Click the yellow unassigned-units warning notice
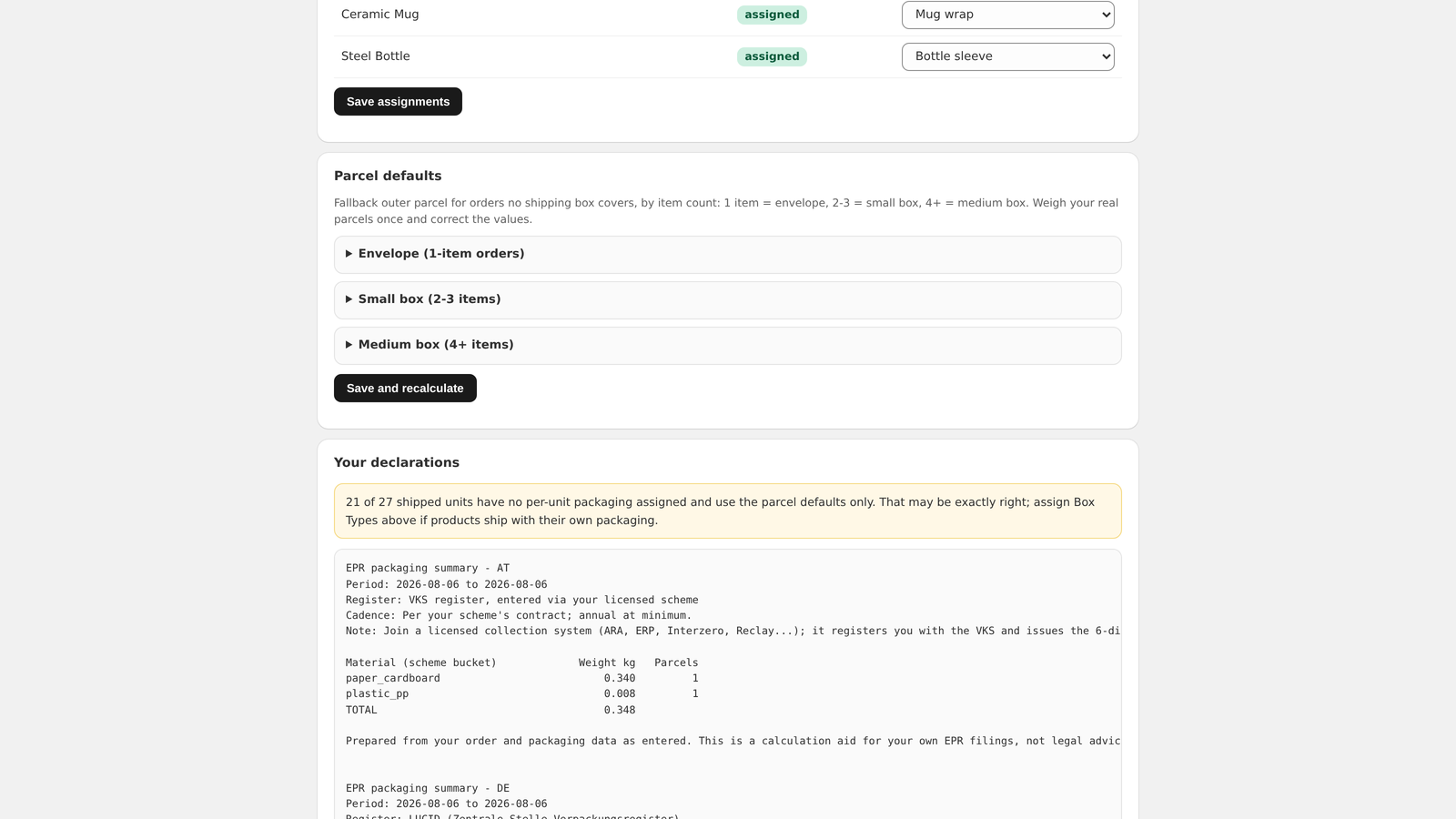1456x819 pixels. pyautogui.click(x=727, y=511)
